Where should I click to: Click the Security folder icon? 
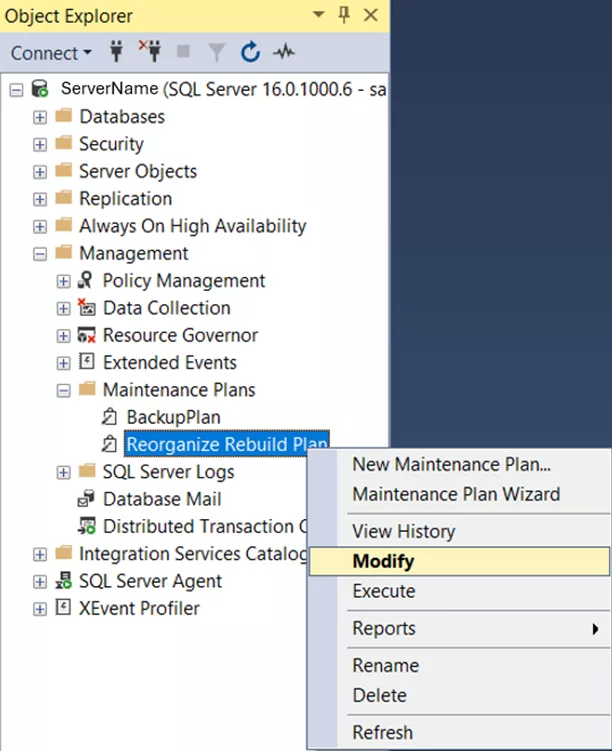pyautogui.click(x=64, y=143)
